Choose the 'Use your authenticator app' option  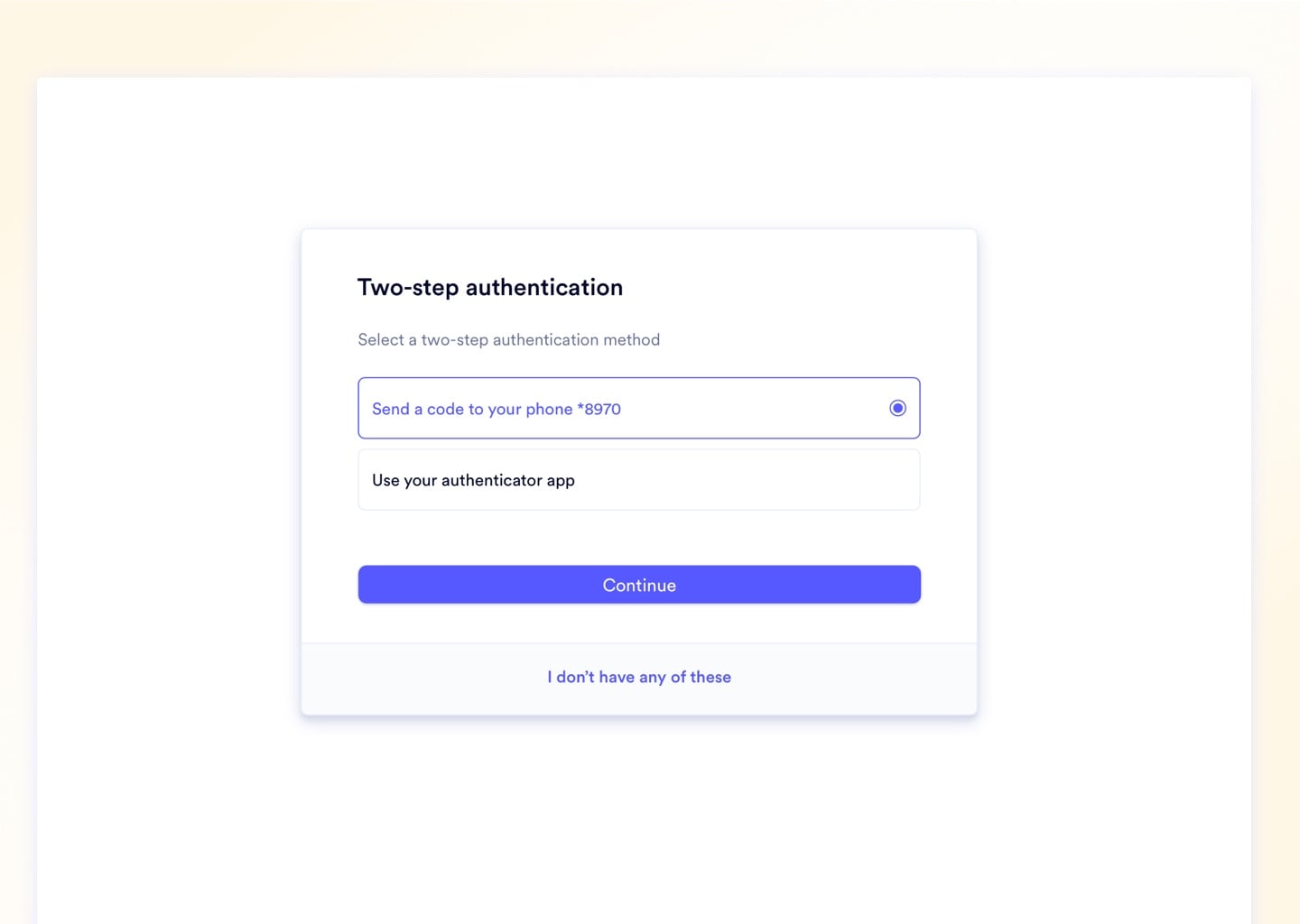pos(638,479)
